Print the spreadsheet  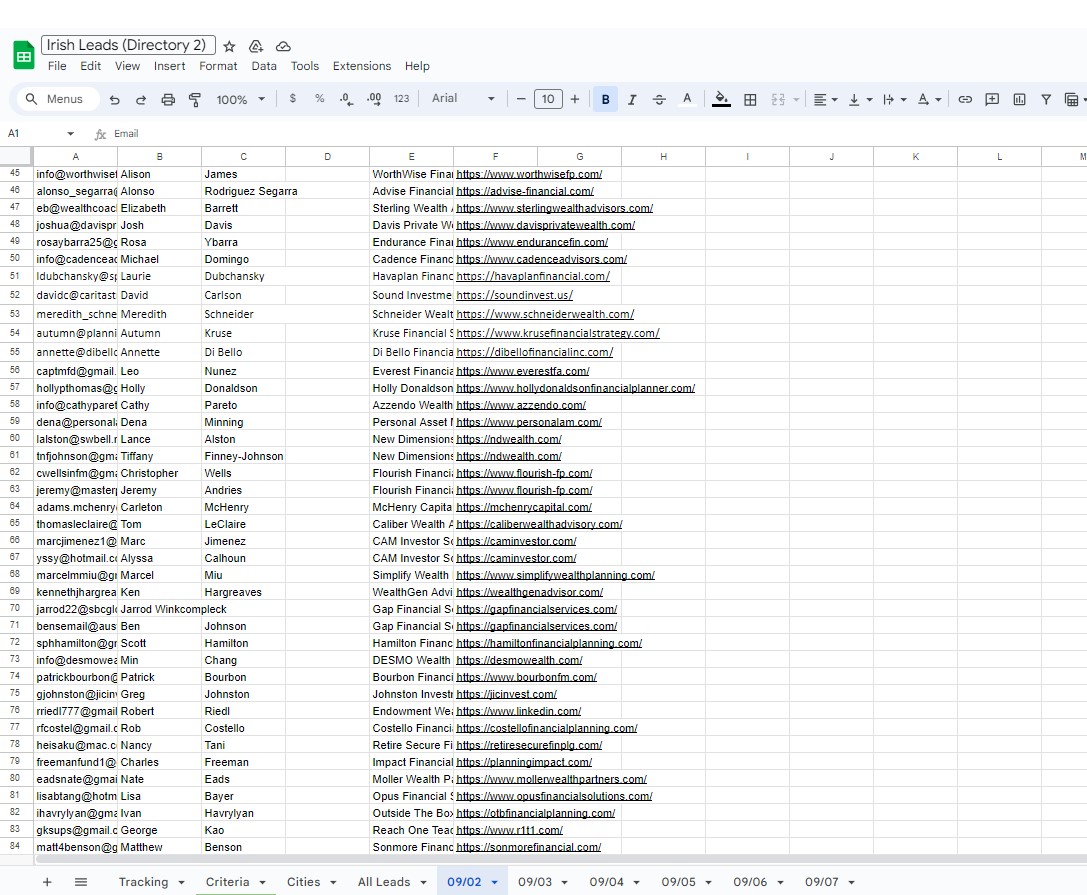click(168, 99)
